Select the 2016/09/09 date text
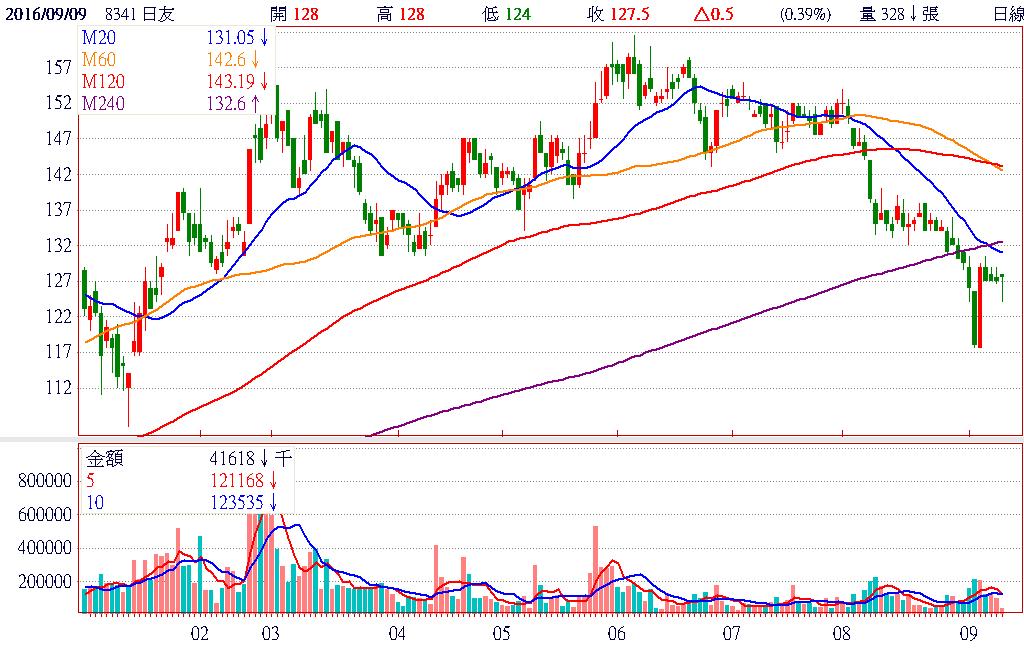The height and width of the screenshot is (662, 1024). pos(46,14)
